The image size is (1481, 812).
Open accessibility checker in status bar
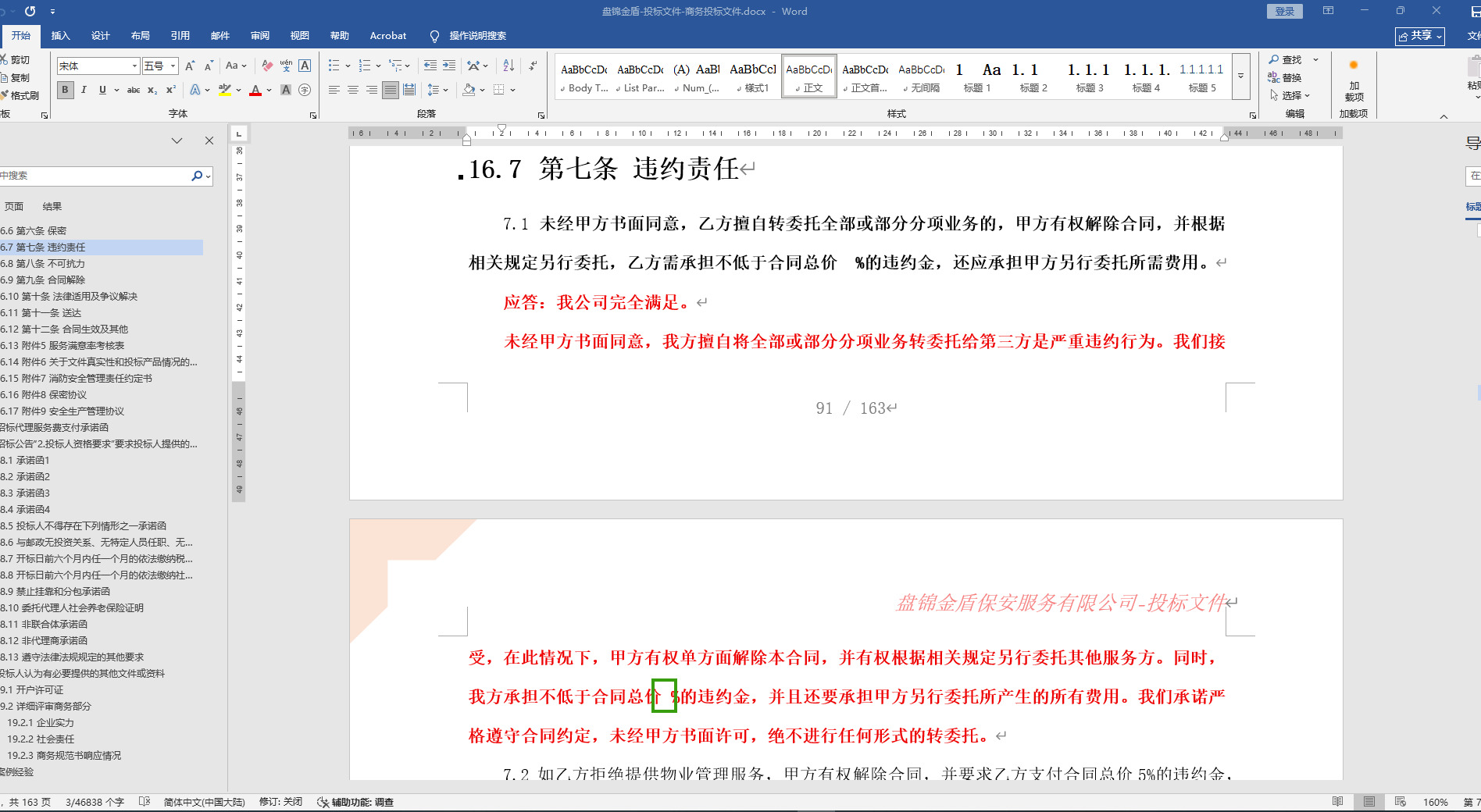coord(355,802)
